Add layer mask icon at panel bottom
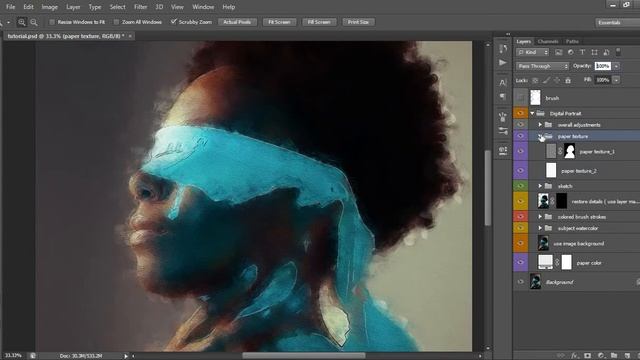 [x=587, y=356]
